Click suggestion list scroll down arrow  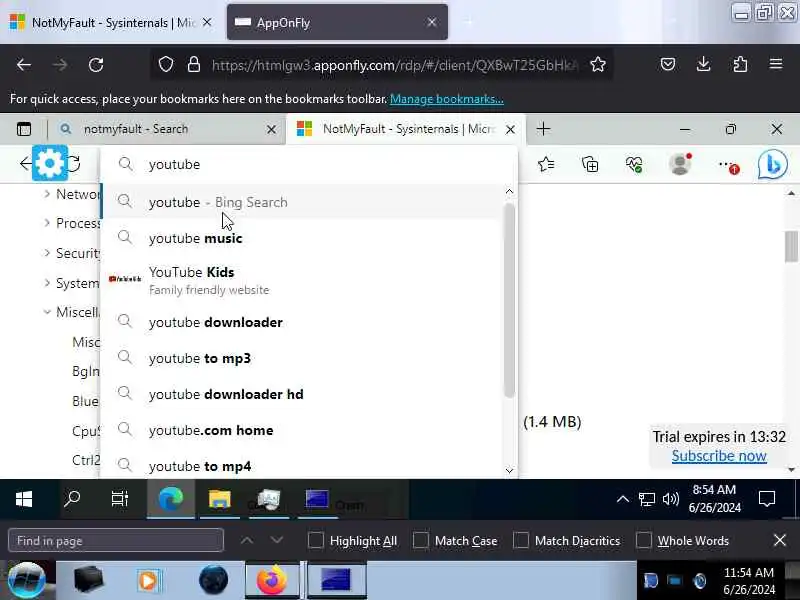click(509, 470)
